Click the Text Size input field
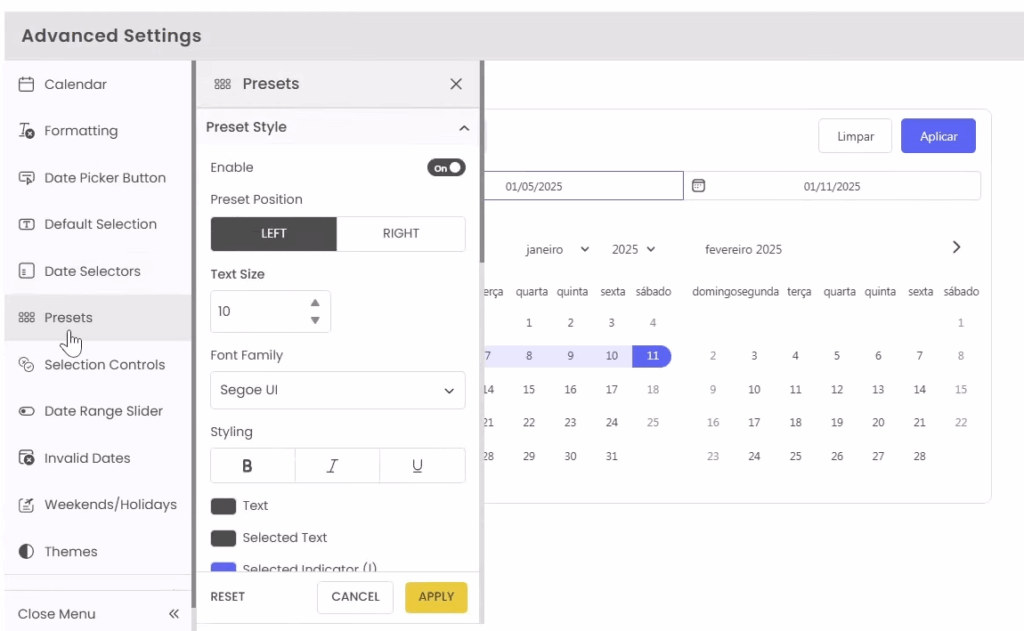Viewport: 1024px width, 631px height. pos(270,312)
